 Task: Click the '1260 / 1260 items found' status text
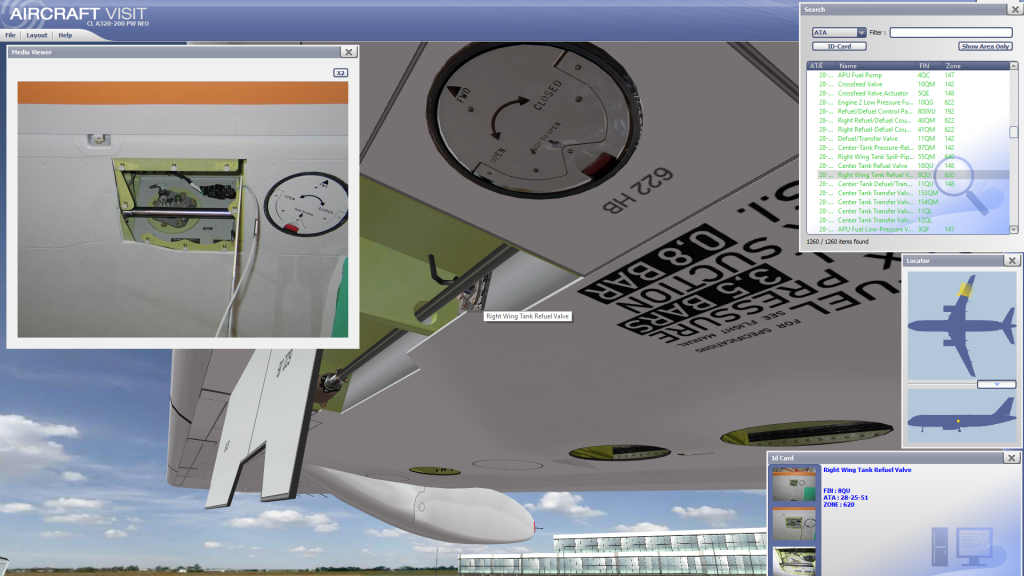coord(837,242)
